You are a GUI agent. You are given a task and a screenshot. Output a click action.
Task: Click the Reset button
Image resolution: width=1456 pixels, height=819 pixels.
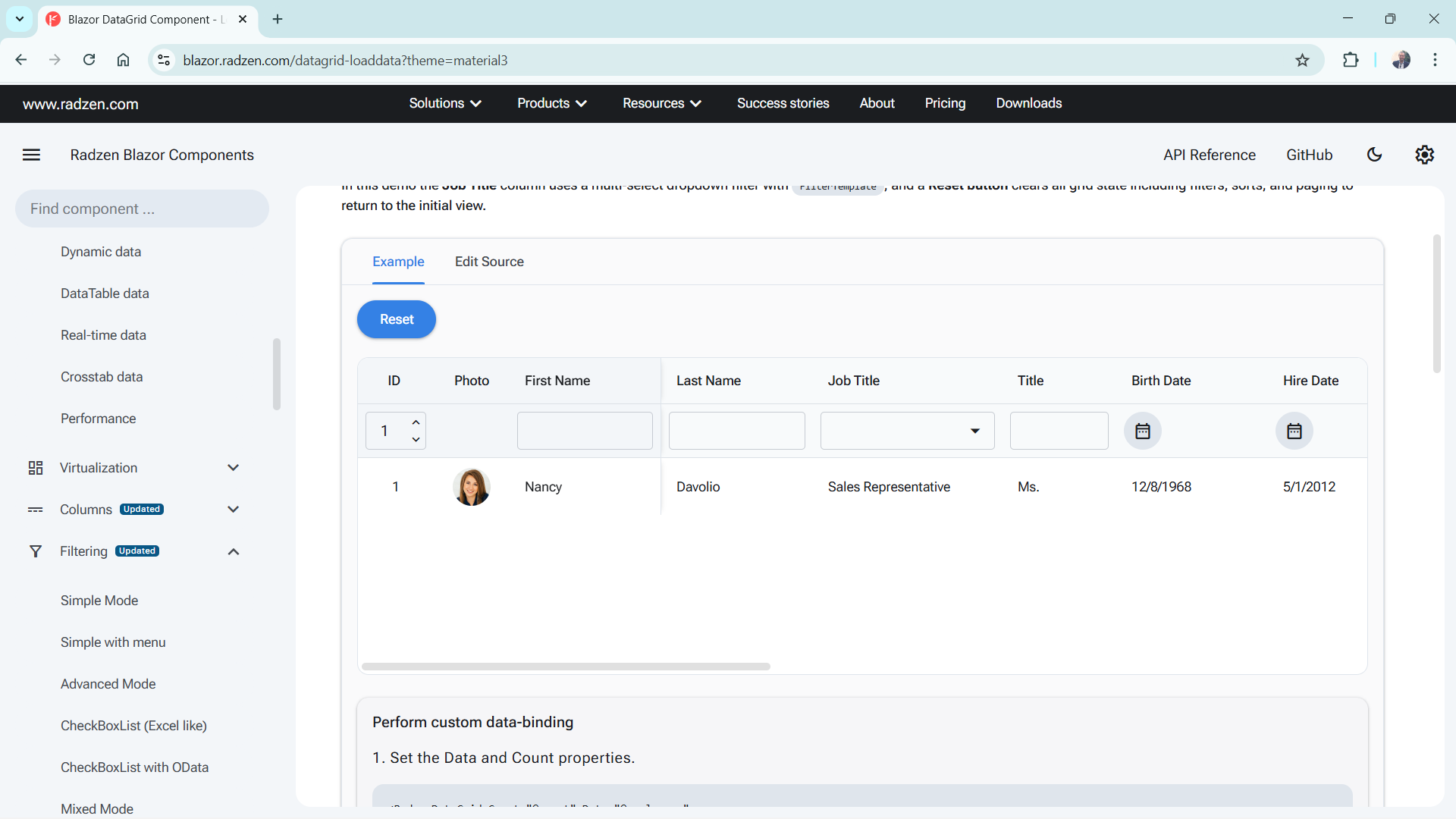coord(397,319)
